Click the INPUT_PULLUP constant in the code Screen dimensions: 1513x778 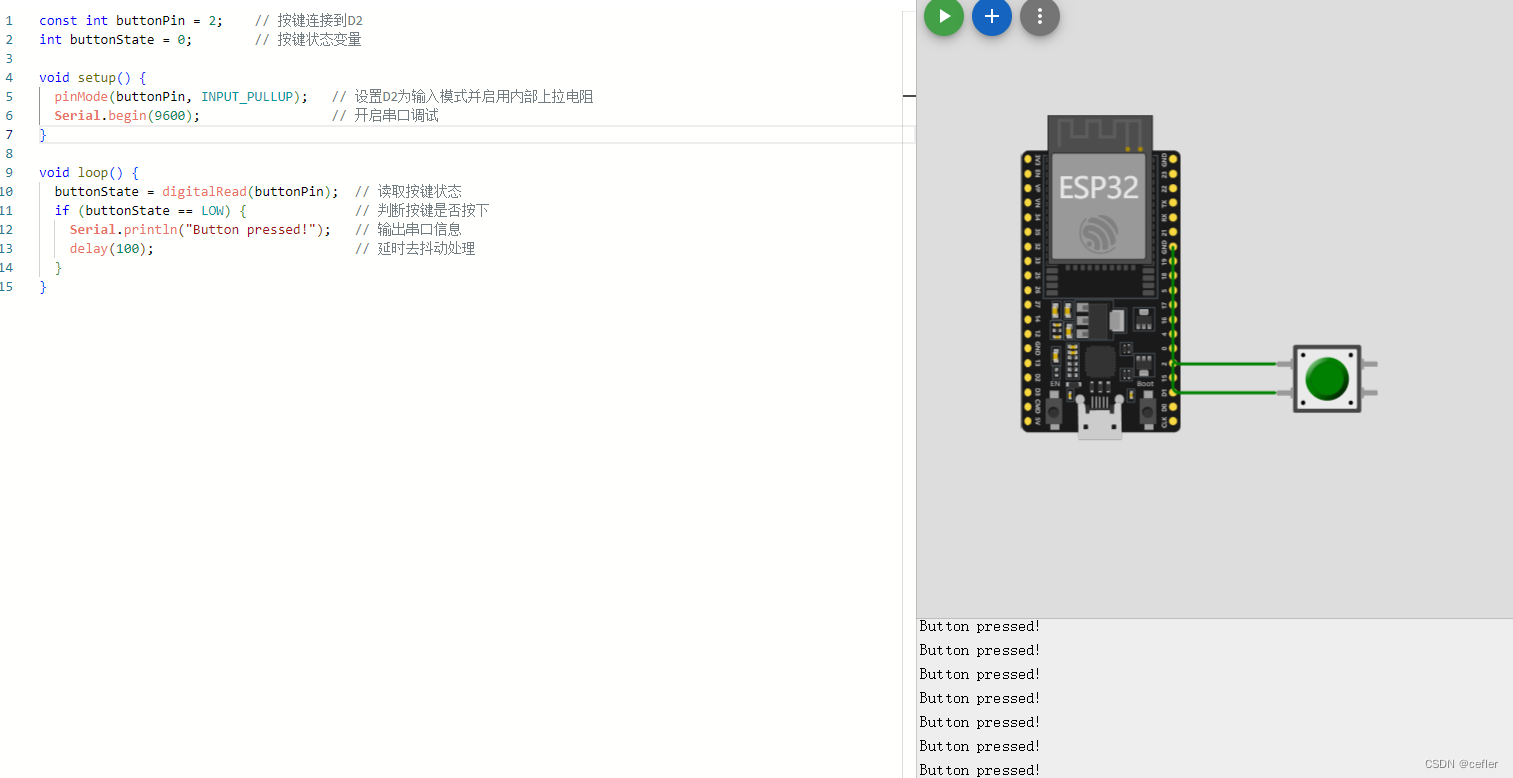tap(247, 96)
